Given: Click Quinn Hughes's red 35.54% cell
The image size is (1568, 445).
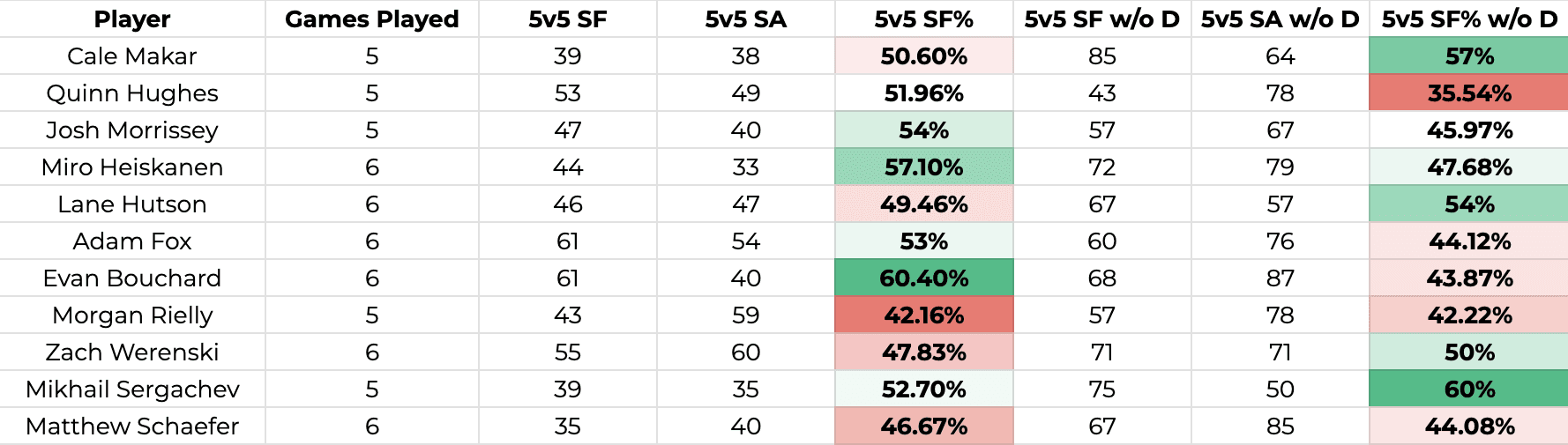Looking at the screenshot, I should coord(1468,93).
